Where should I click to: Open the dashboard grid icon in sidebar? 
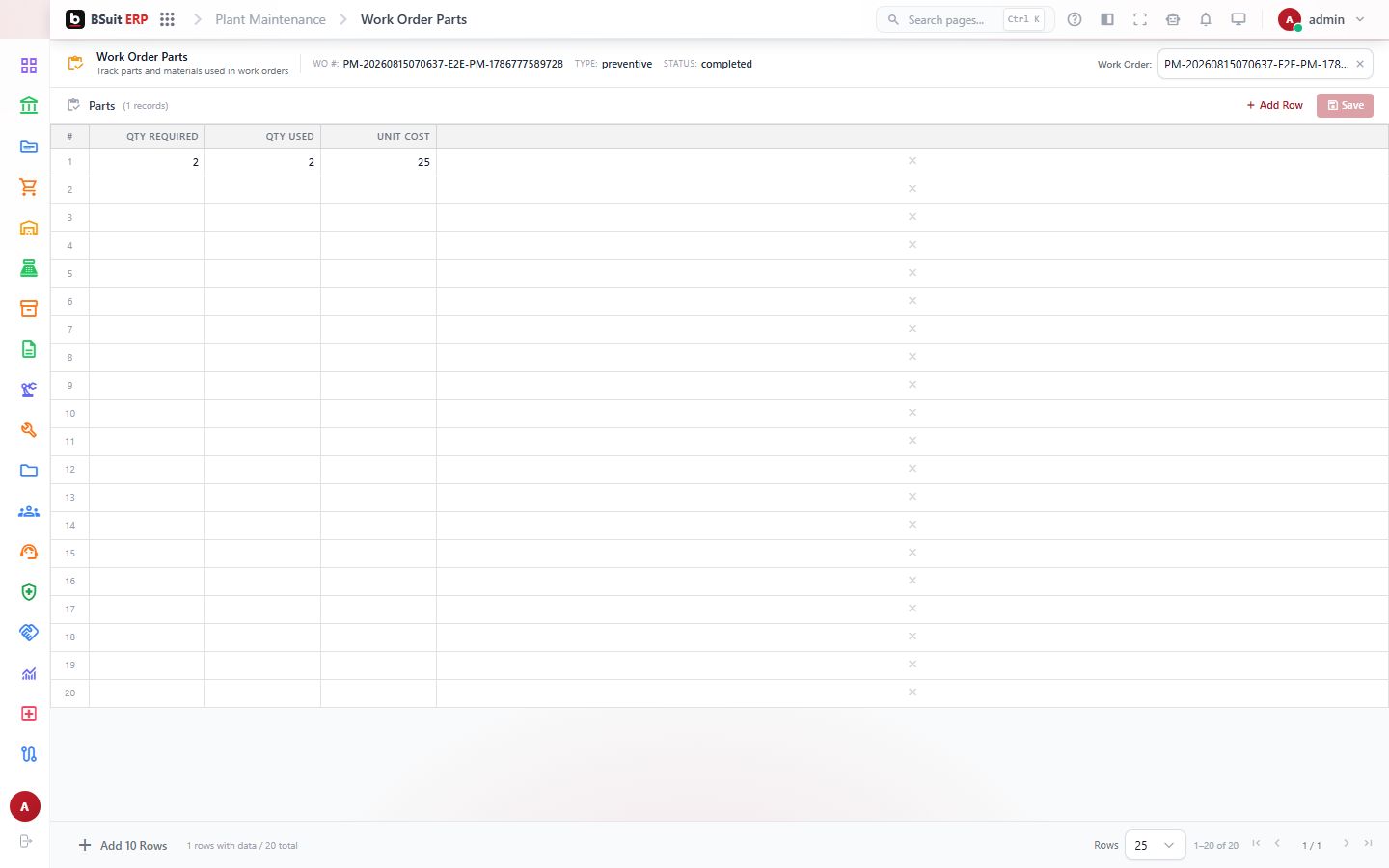click(28, 65)
